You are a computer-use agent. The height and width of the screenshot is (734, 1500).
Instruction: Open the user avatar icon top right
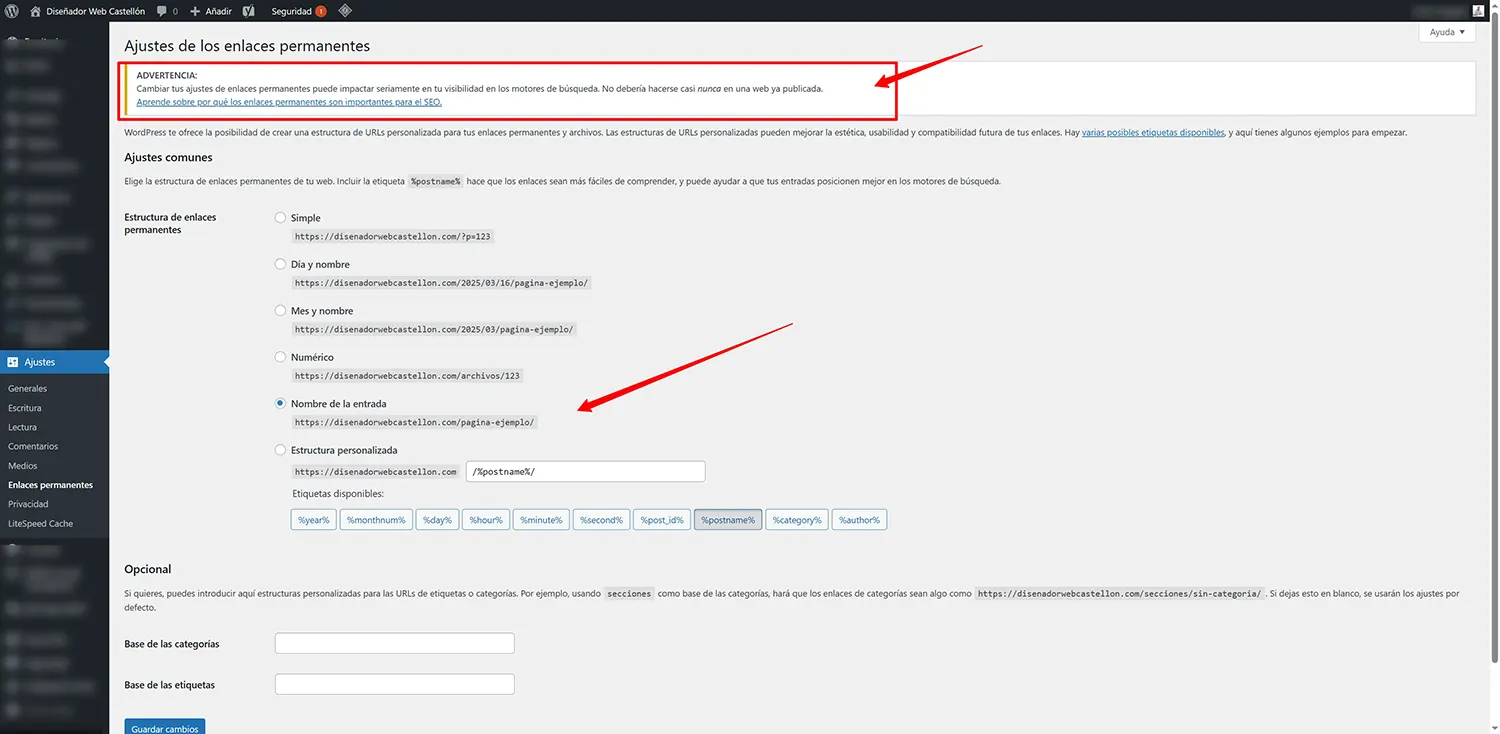1478,11
